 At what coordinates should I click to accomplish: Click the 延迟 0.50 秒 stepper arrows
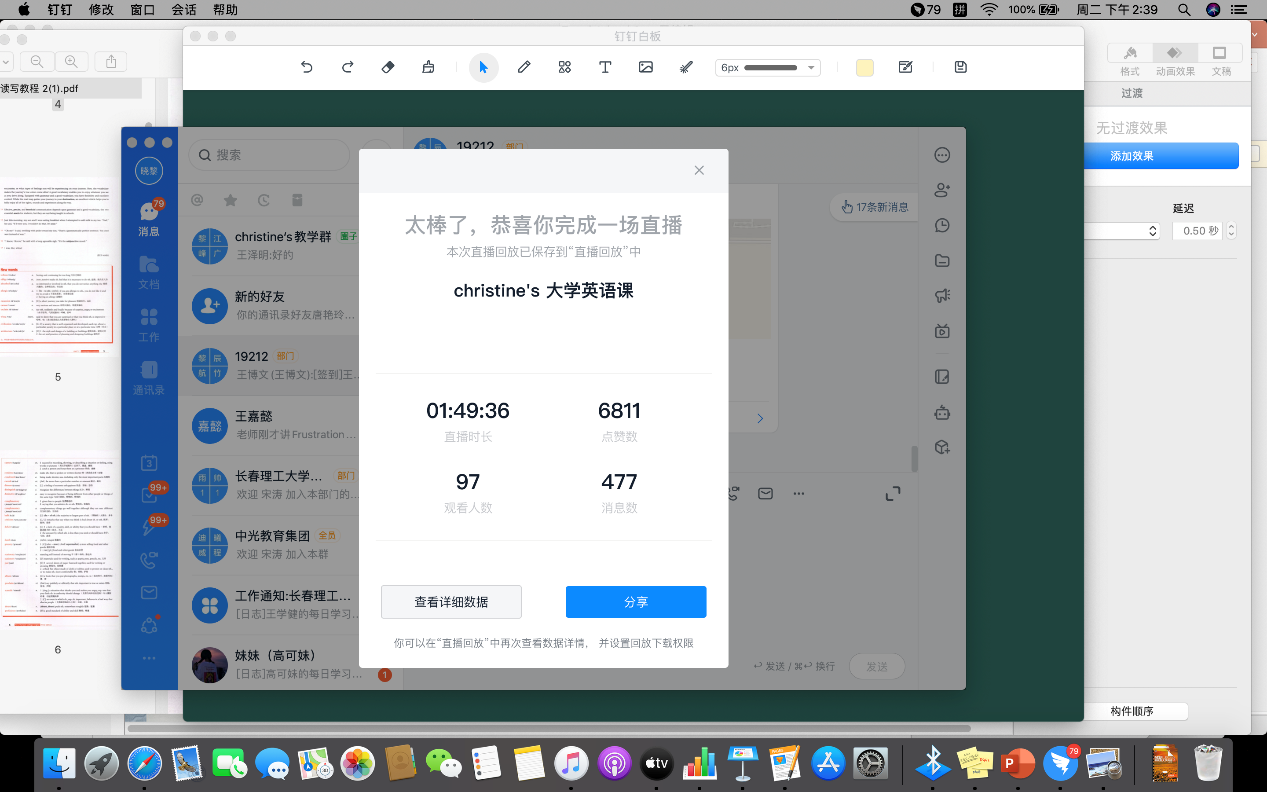click(x=1231, y=230)
